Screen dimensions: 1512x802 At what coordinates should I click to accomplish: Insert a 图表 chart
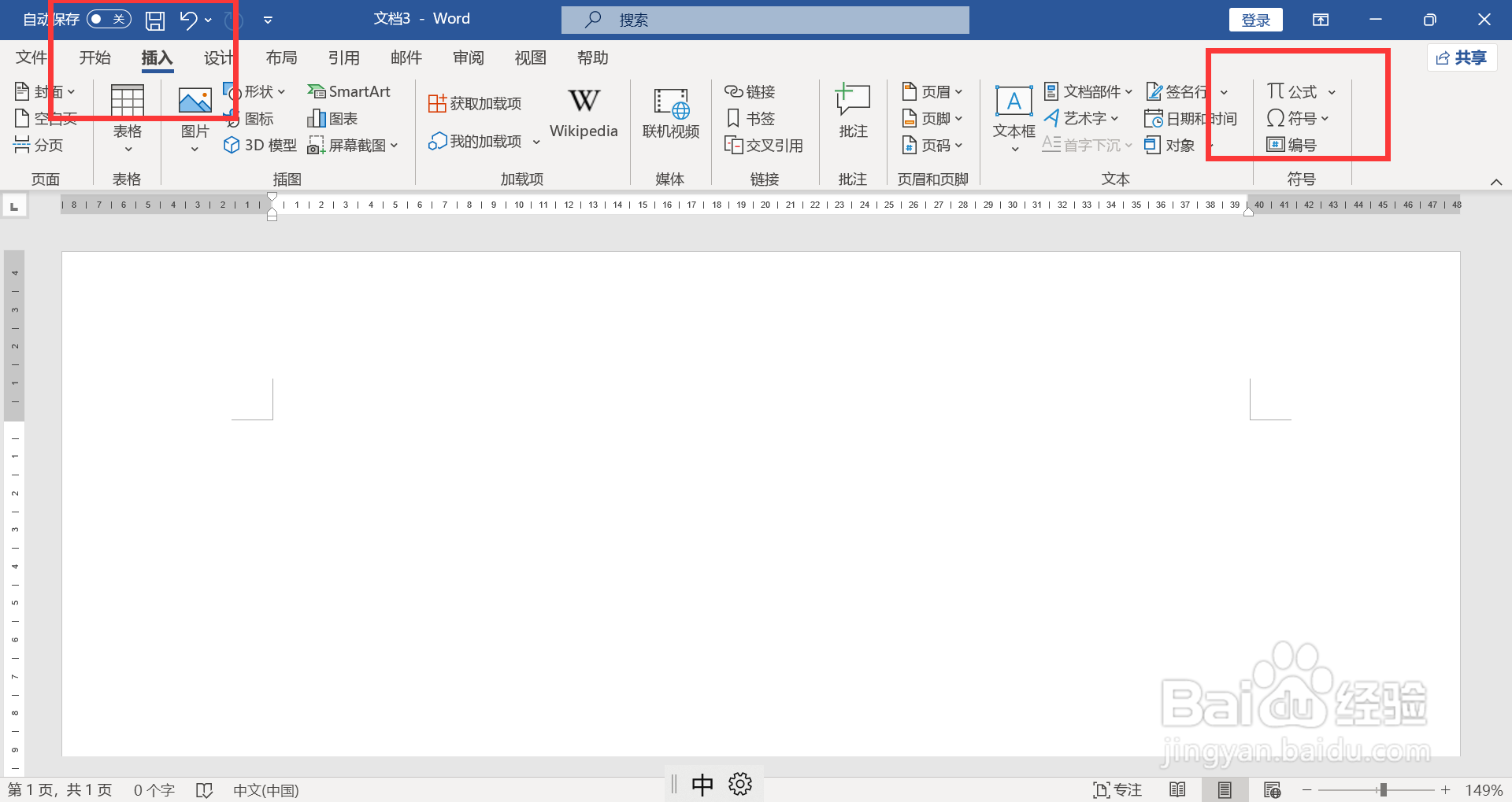point(332,118)
